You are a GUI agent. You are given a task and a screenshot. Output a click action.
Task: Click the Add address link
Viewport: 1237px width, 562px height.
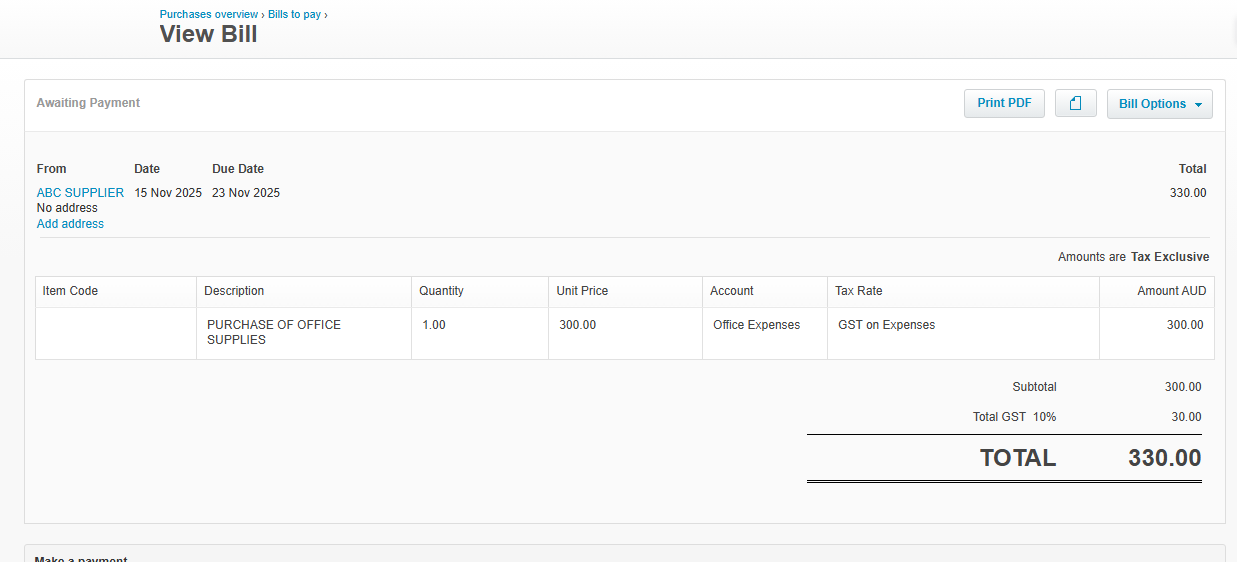click(x=70, y=224)
